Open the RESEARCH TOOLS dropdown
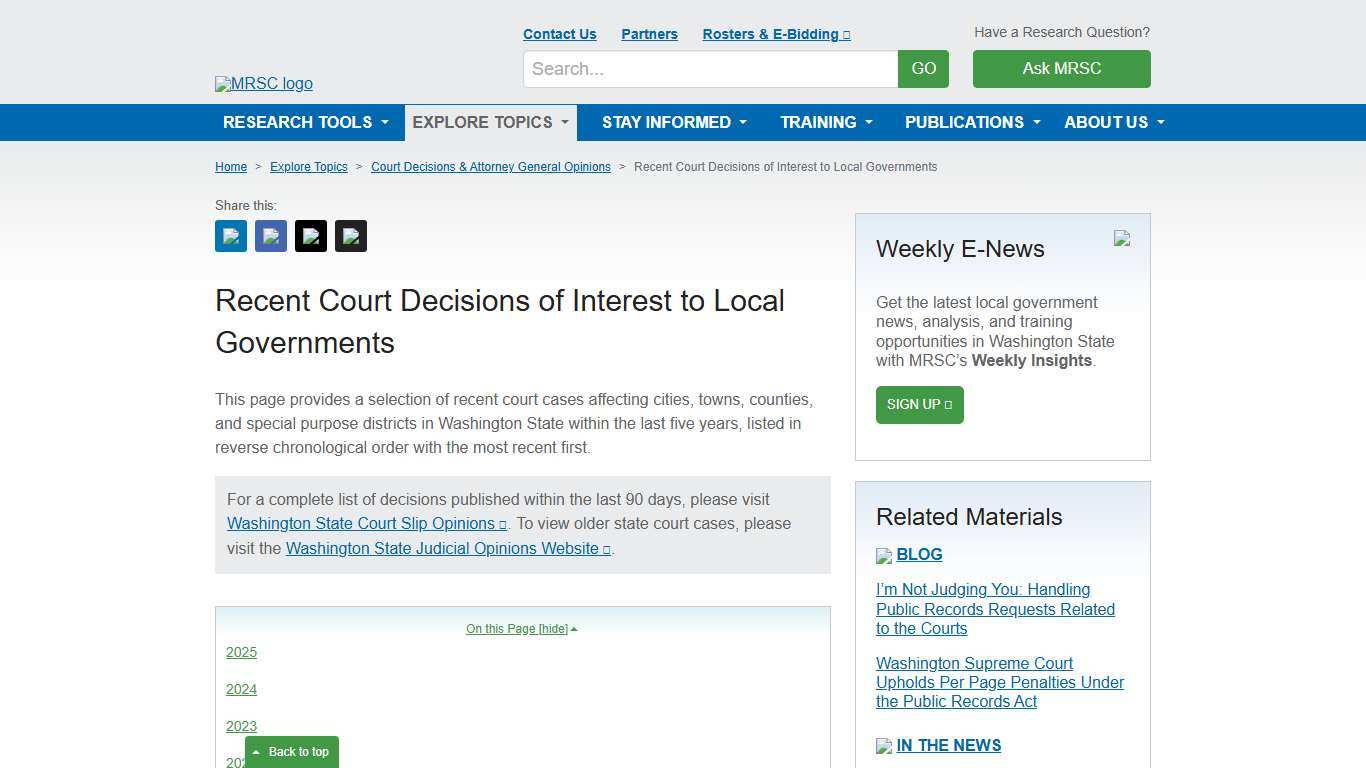The image size is (1366, 768). tap(305, 122)
